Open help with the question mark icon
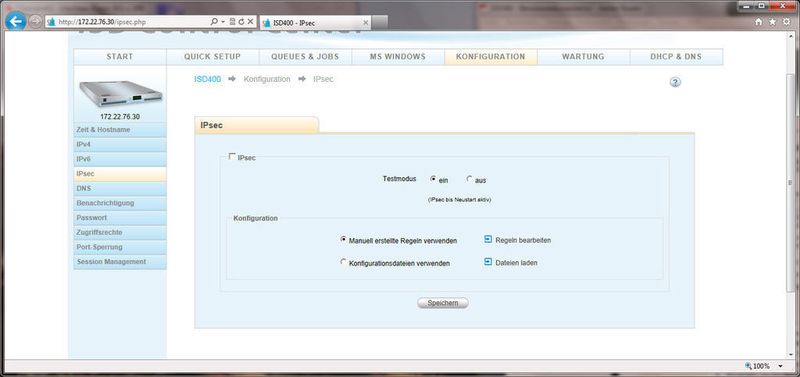 coord(675,82)
